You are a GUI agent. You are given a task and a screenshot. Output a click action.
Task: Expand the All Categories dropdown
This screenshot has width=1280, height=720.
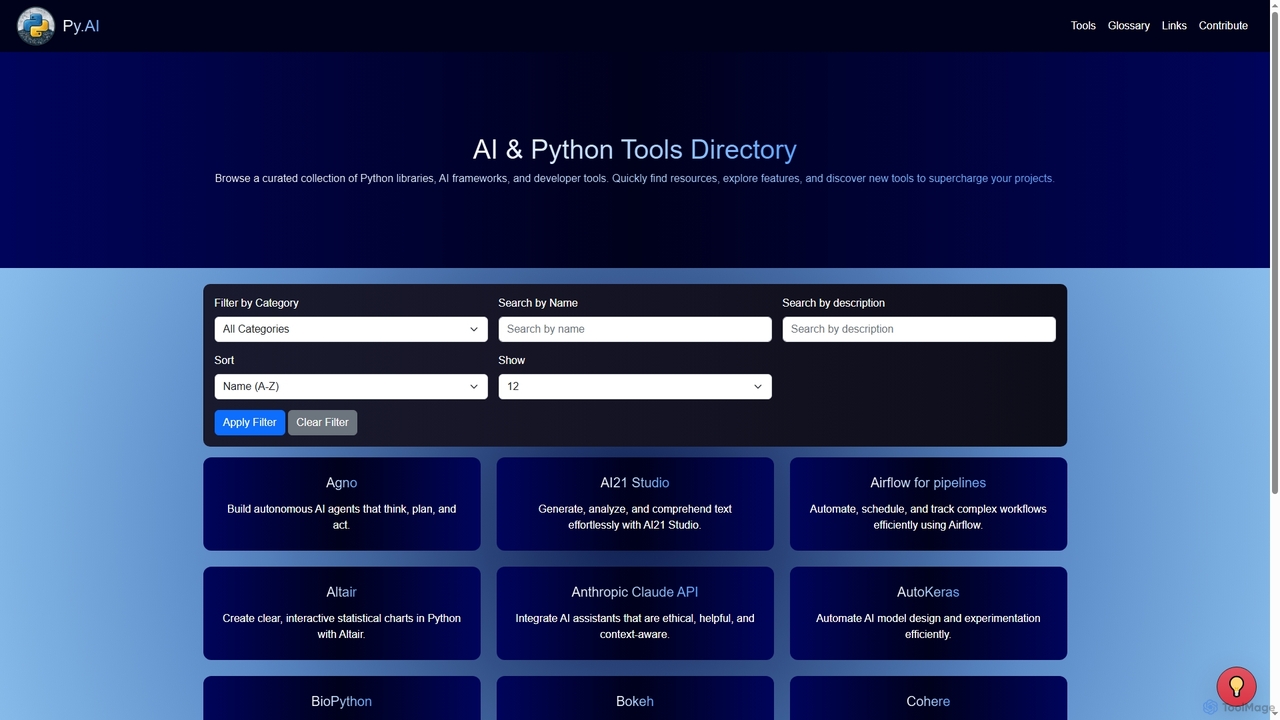tap(351, 329)
